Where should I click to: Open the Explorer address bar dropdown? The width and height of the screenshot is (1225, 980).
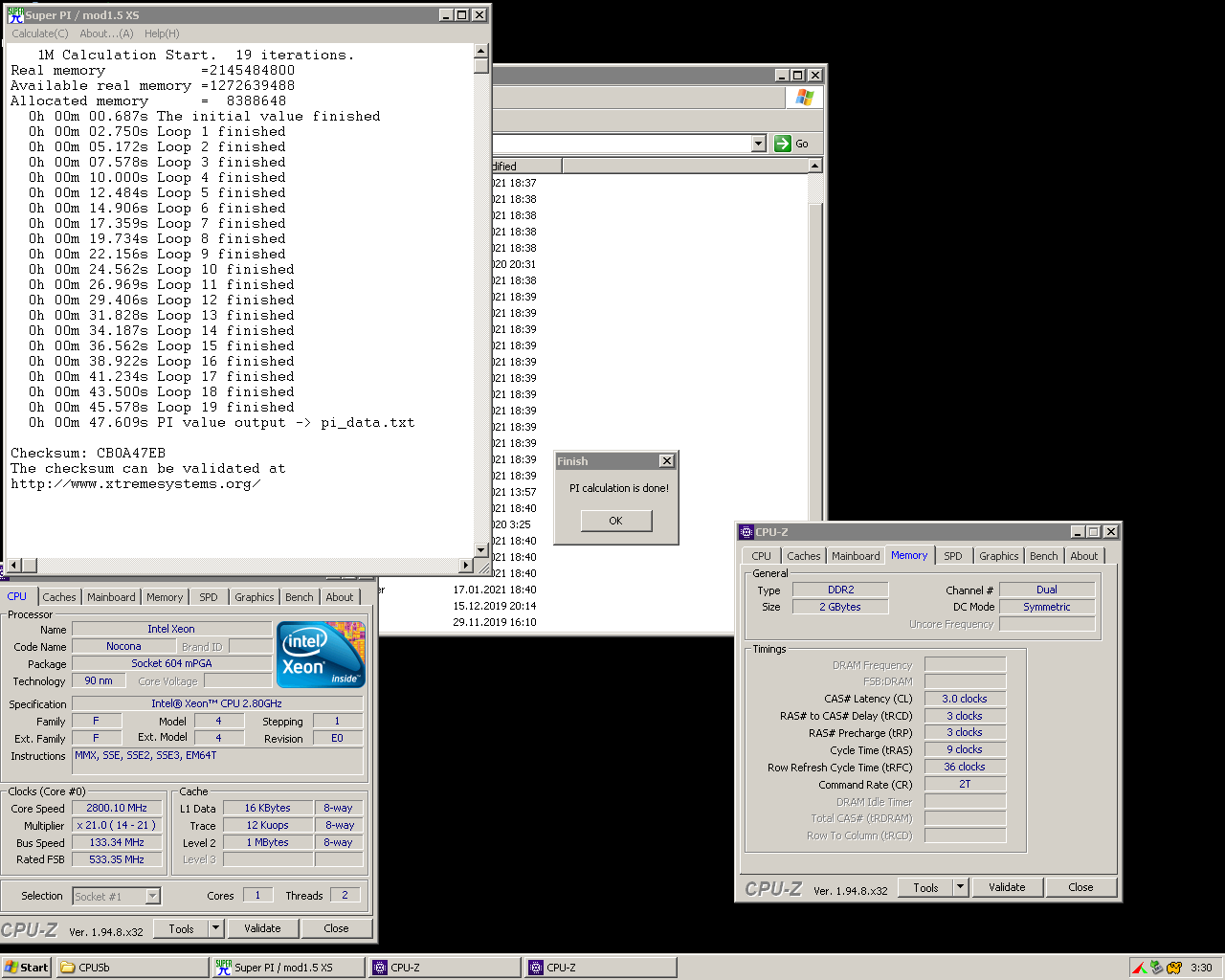pos(759,144)
